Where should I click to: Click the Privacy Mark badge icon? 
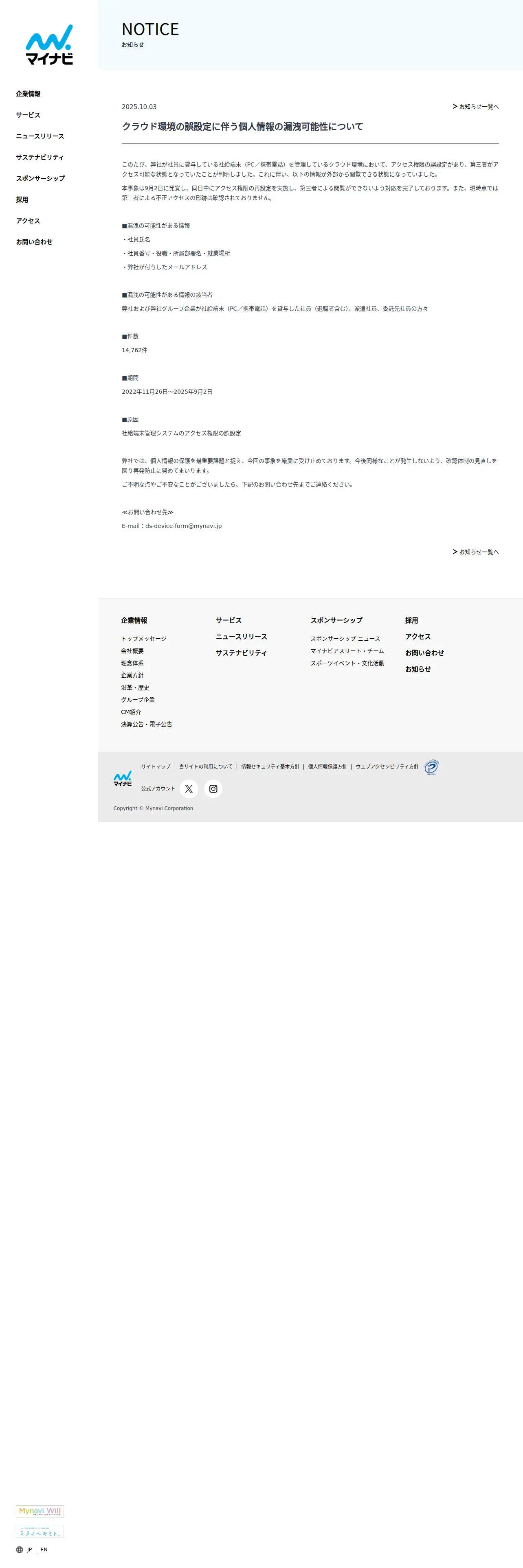431,767
